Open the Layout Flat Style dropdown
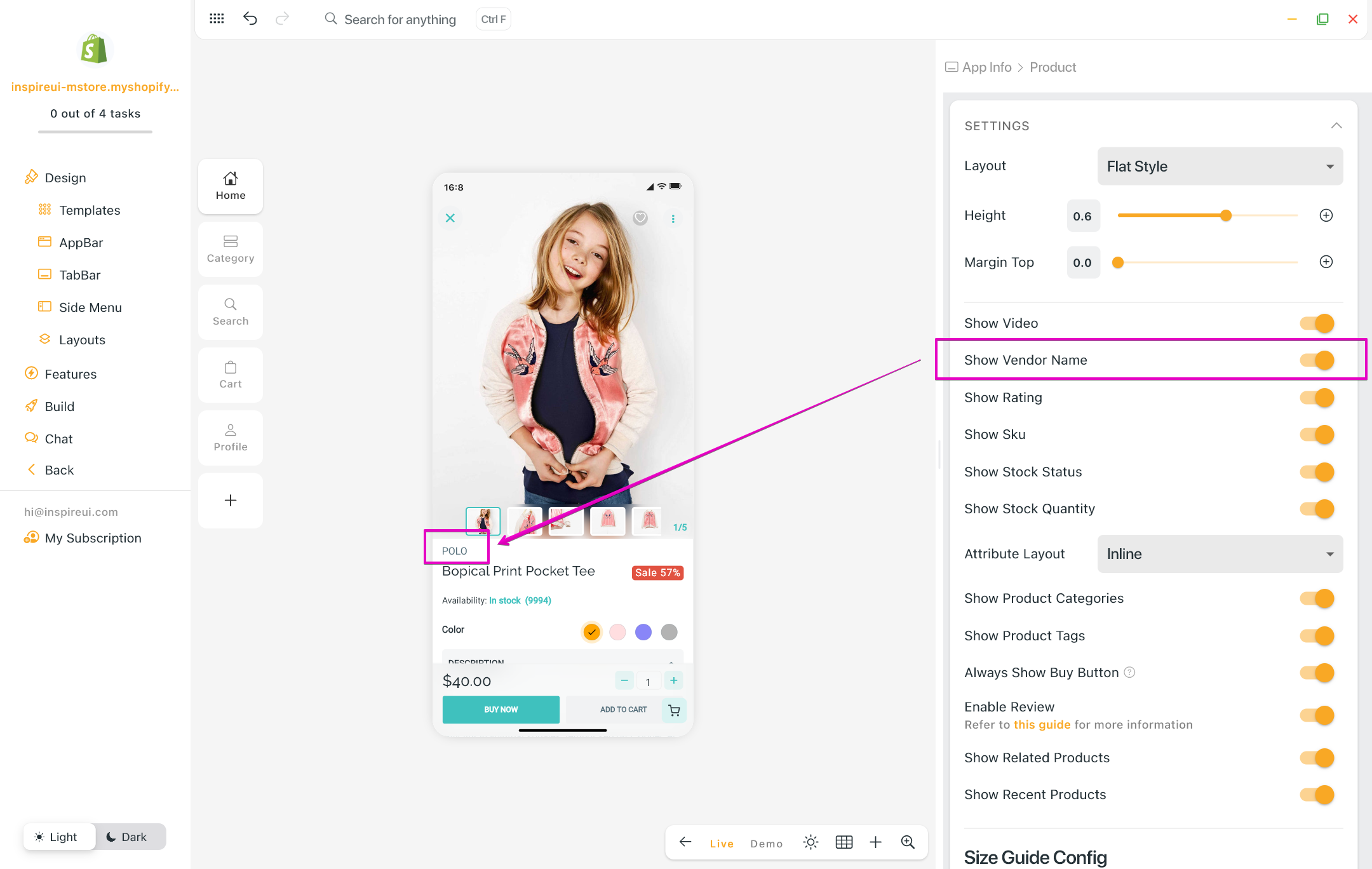1372x869 pixels. click(1220, 166)
